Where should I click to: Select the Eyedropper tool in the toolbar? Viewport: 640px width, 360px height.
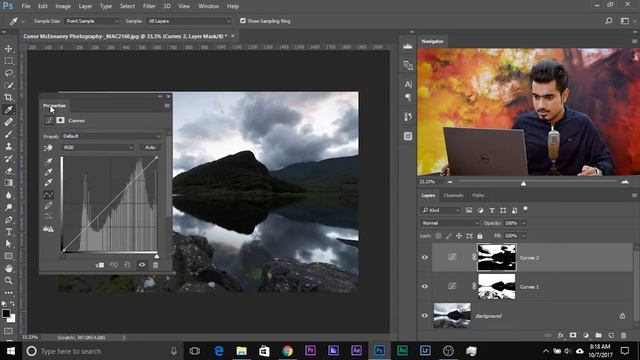[9, 109]
